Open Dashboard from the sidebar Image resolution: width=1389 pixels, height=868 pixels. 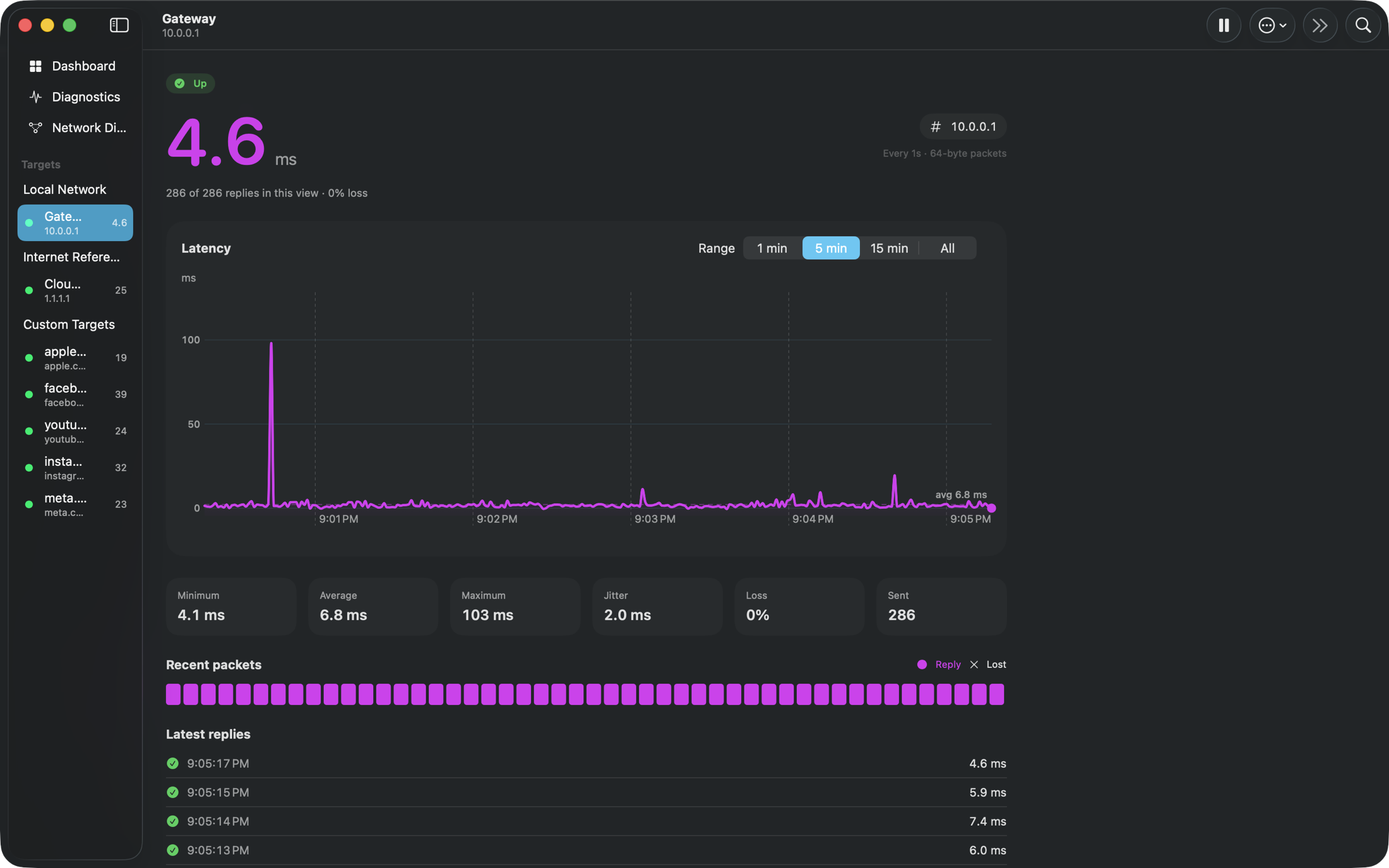(x=75, y=66)
